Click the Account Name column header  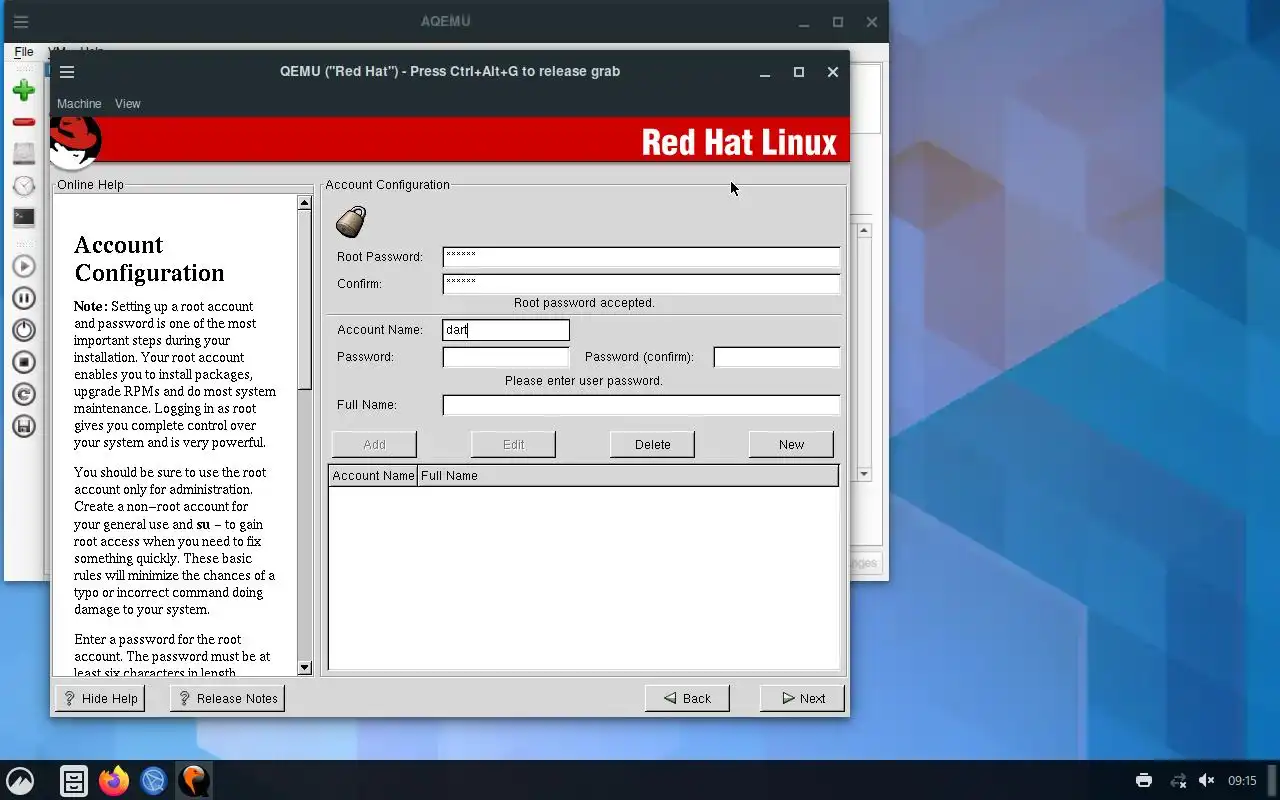coord(373,476)
